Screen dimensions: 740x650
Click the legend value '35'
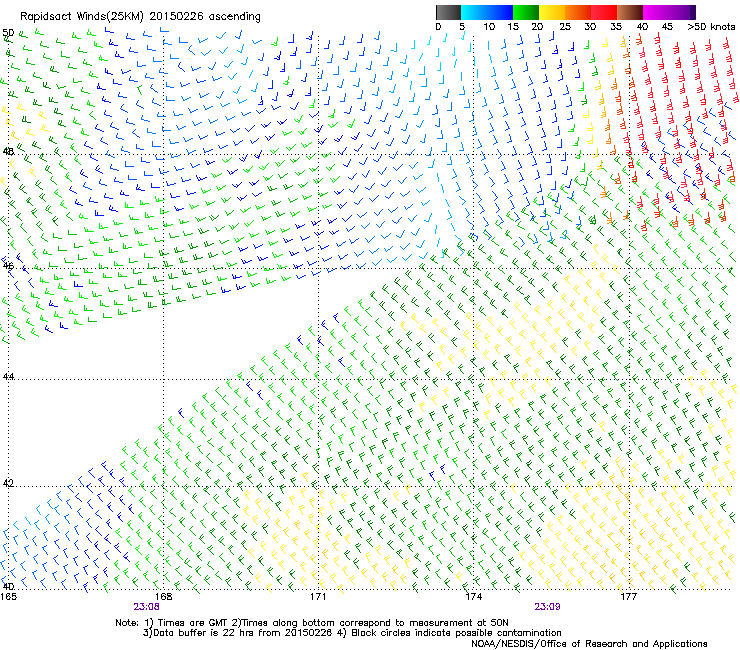(616, 26)
